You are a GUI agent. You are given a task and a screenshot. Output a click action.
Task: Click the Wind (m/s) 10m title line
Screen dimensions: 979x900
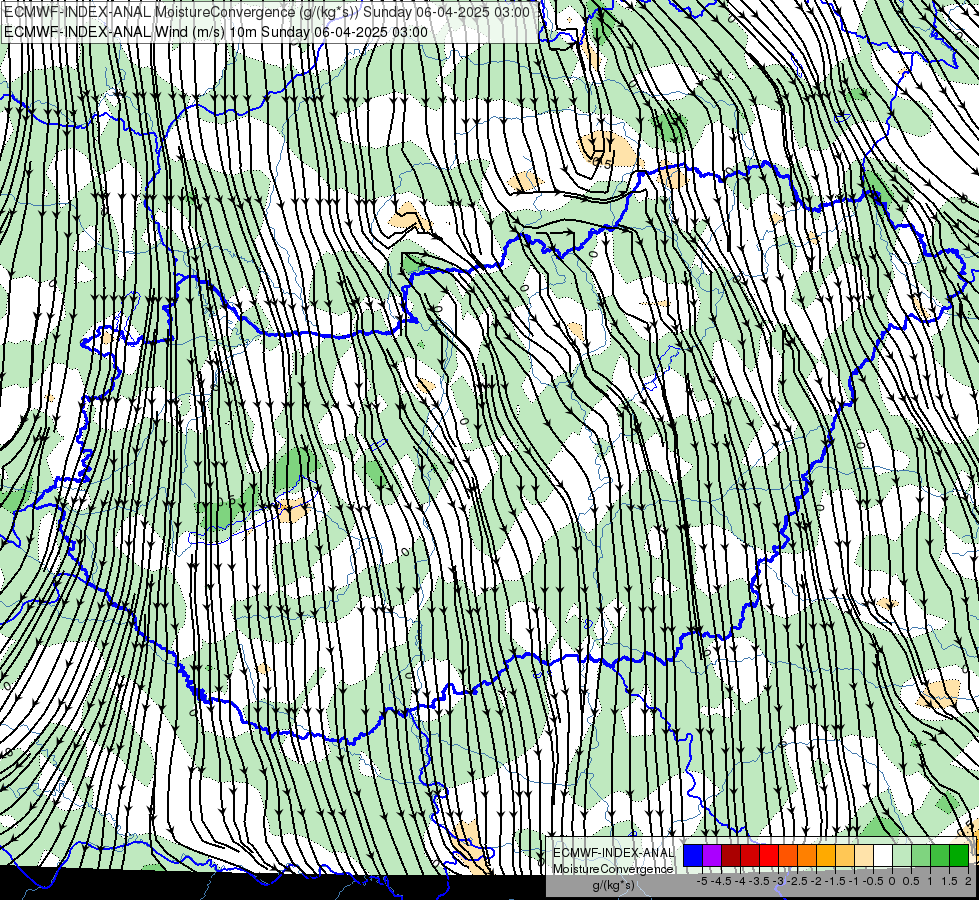(x=215, y=32)
